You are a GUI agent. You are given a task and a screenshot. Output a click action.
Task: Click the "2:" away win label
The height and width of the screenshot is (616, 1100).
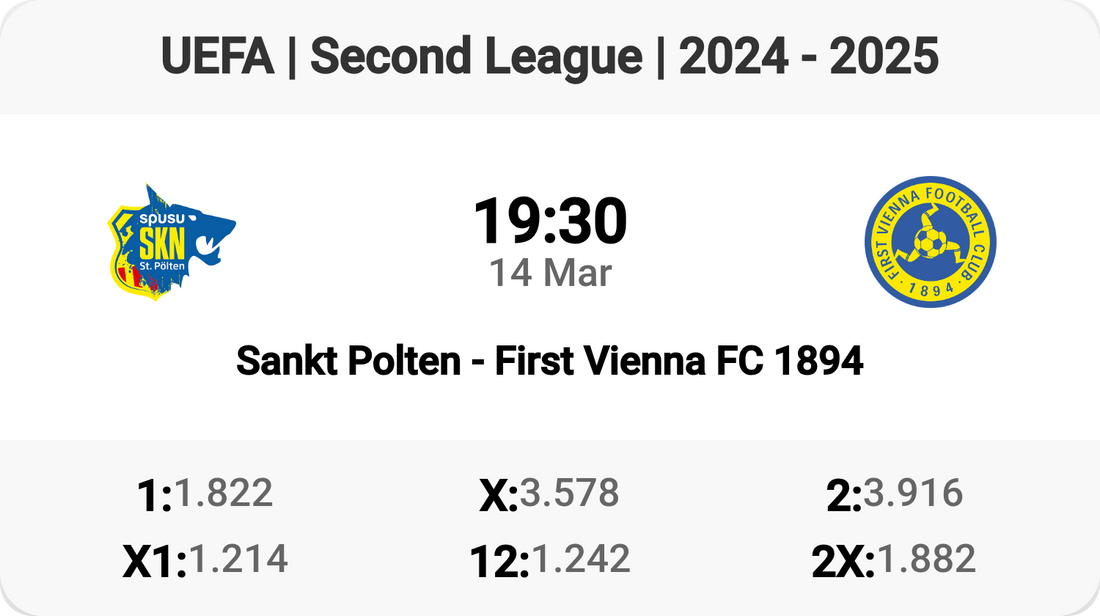(x=844, y=496)
